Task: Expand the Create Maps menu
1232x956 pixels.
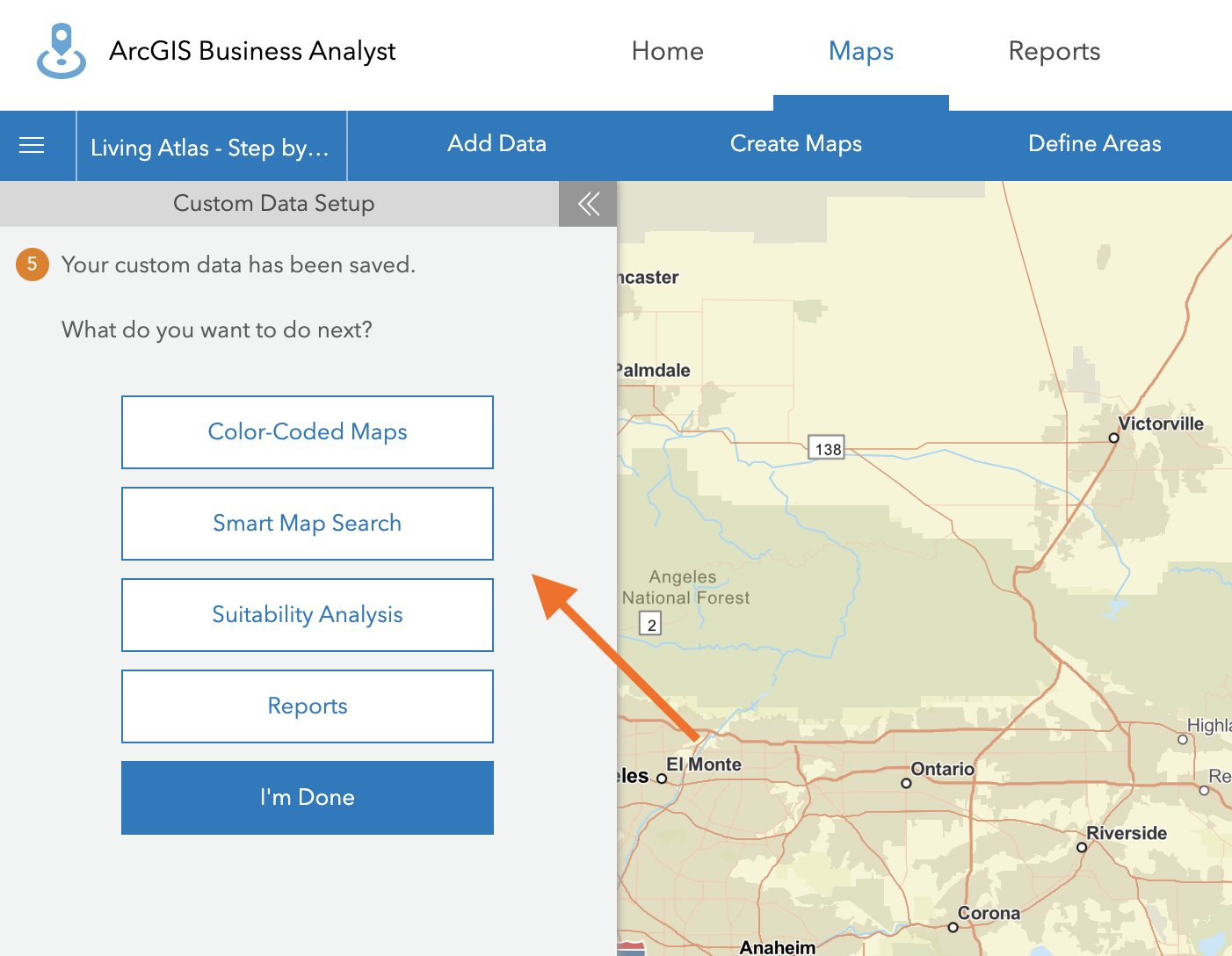Action: pos(795,144)
